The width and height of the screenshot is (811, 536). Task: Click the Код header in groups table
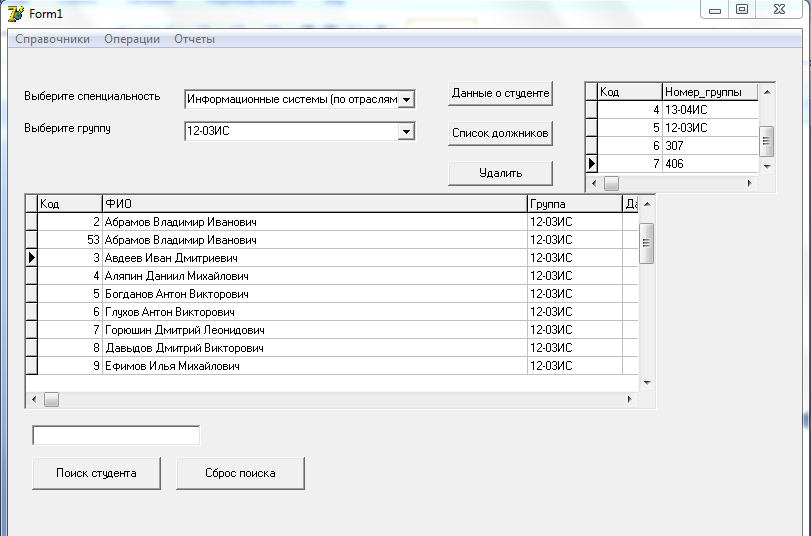coord(630,92)
